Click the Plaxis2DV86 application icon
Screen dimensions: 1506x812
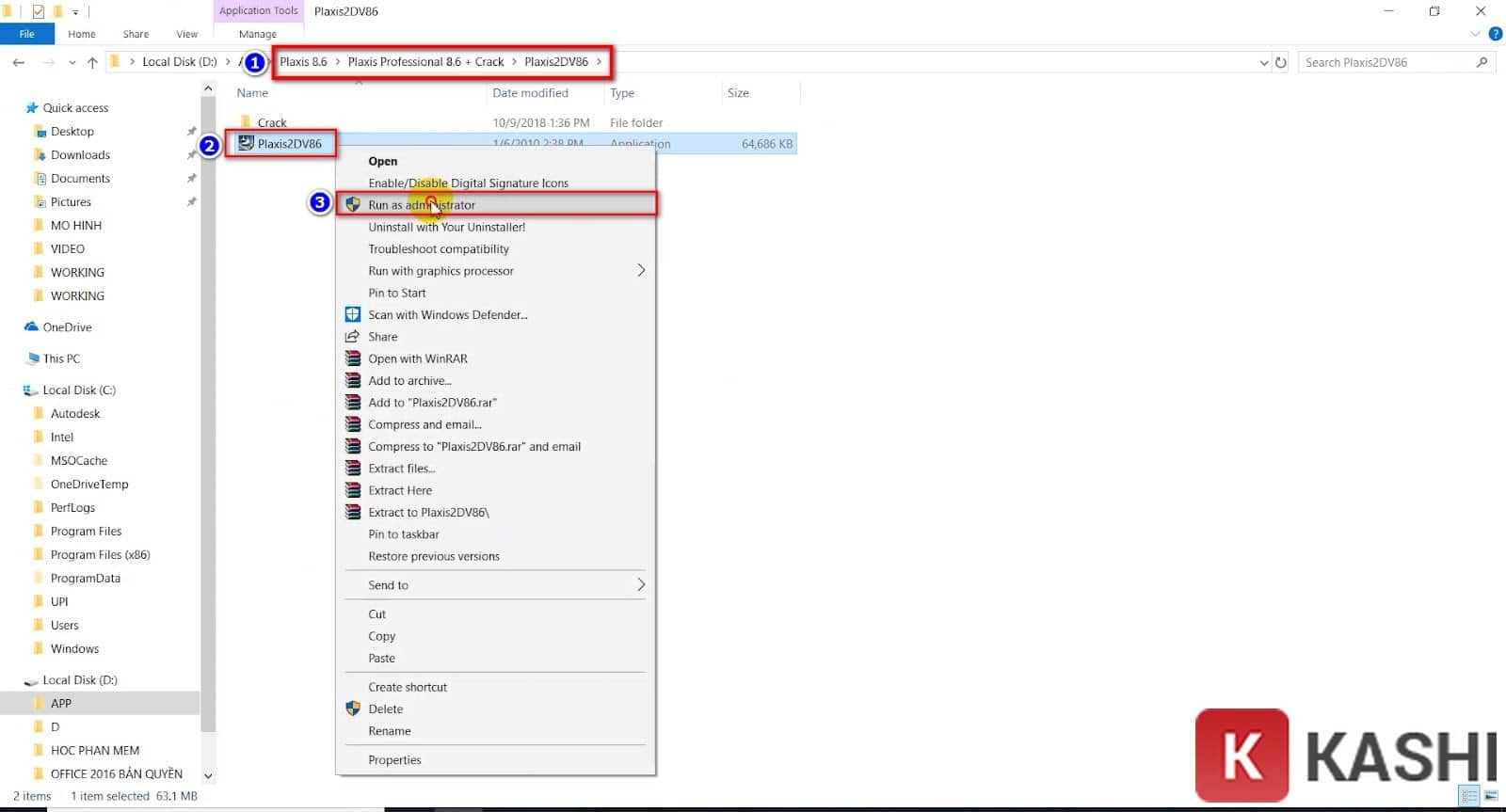(246, 143)
